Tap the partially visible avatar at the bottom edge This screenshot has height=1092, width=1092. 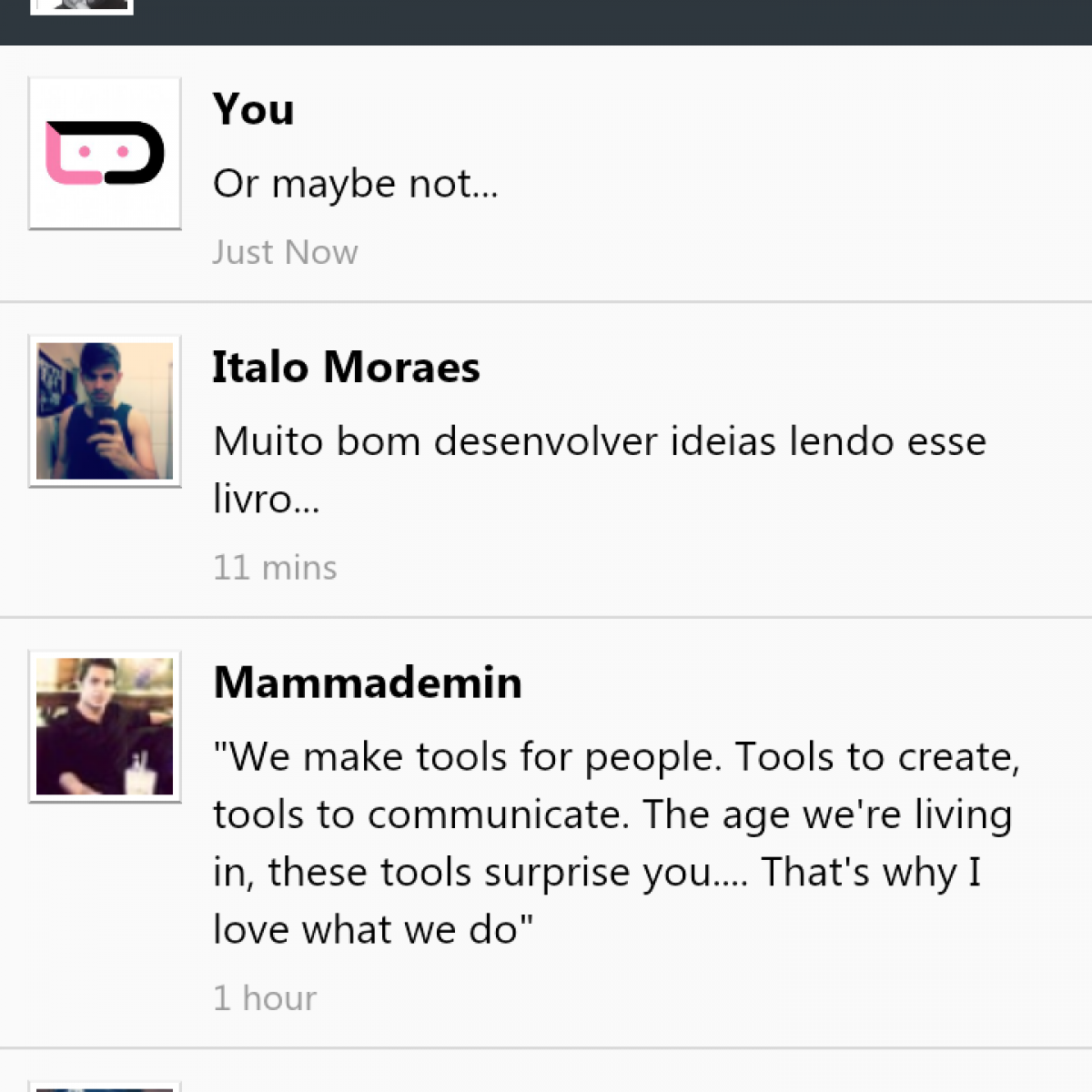(x=105, y=1087)
